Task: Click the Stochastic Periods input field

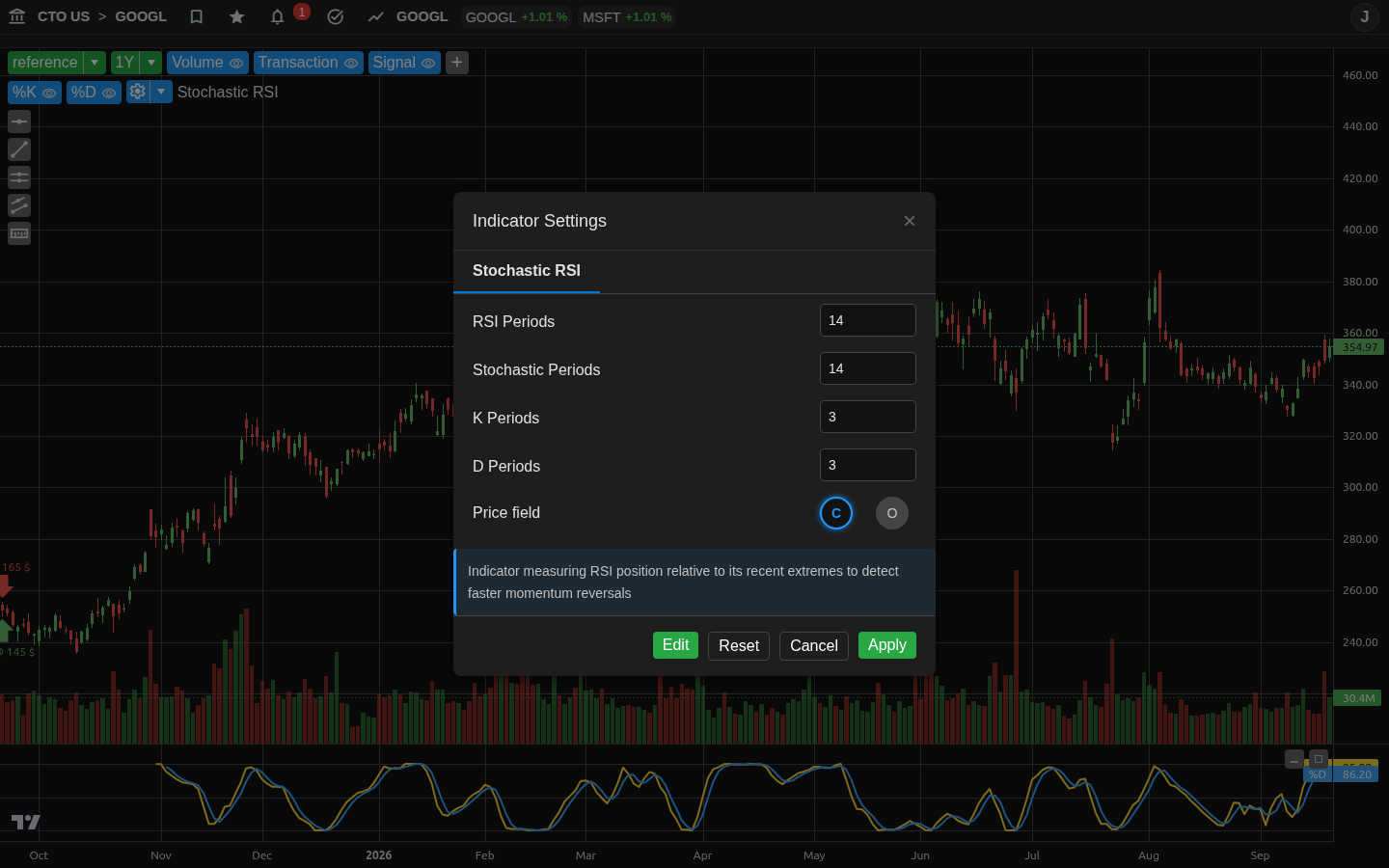Action: click(x=868, y=368)
